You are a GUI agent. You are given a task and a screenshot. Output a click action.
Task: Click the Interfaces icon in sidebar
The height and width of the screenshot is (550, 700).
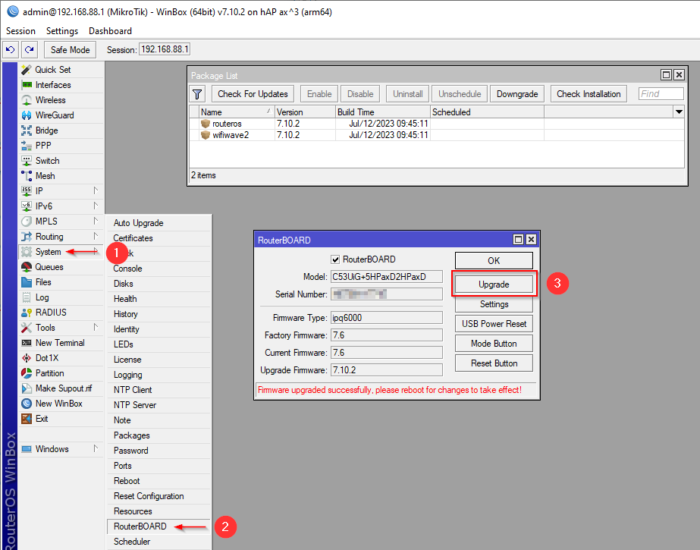[27, 85]
